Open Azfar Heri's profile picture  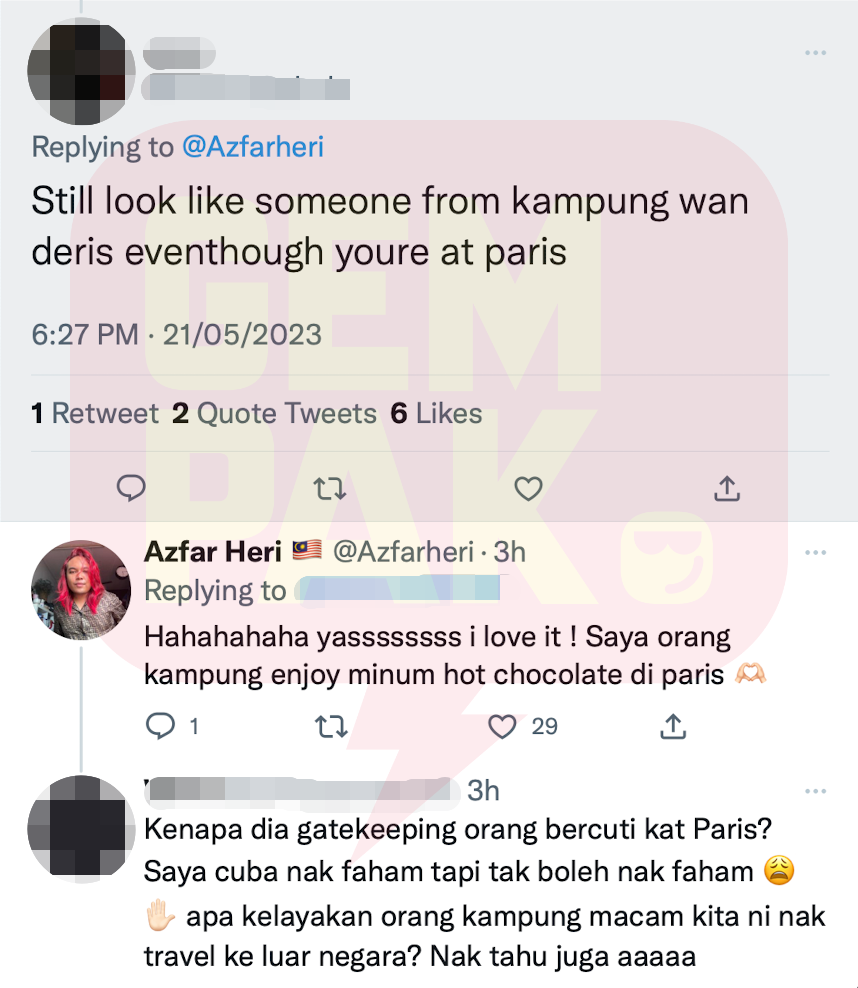[x=81, y=590]
